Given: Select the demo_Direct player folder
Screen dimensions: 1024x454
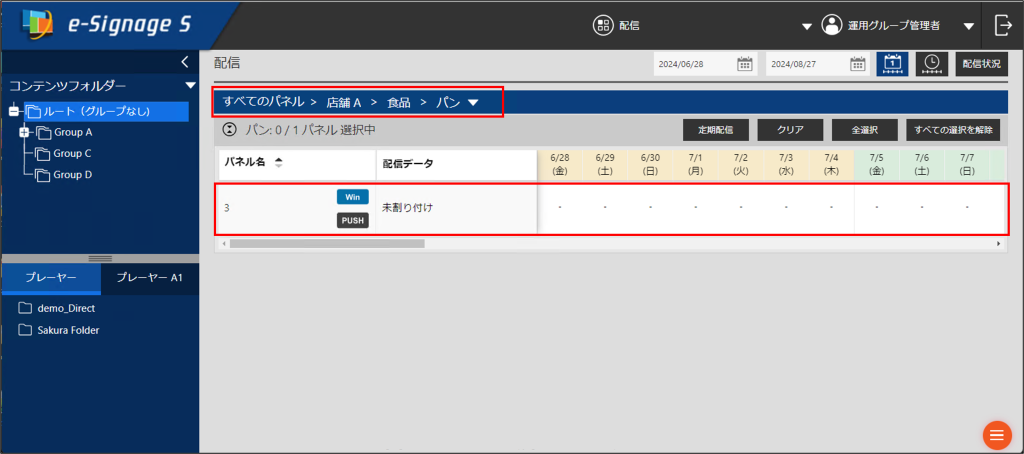Looking at the screenshot, I should (x=58, y=308).
